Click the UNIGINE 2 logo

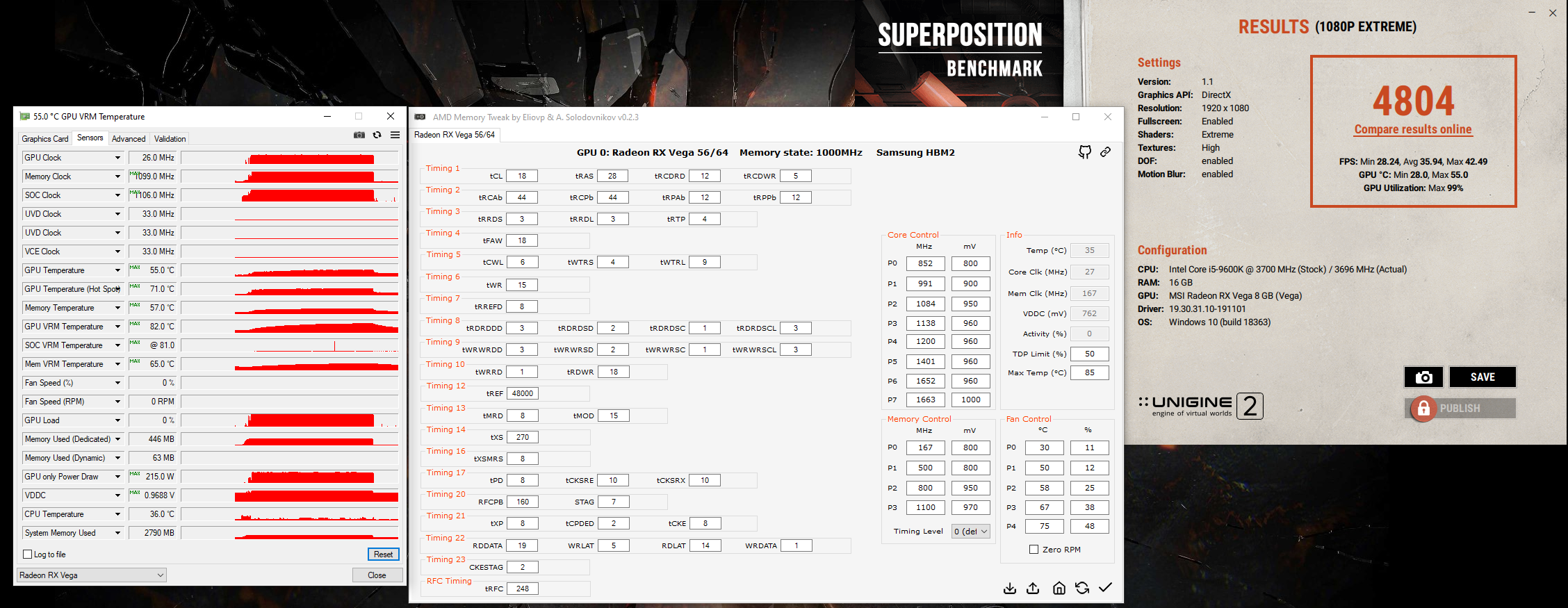[1200, 406]
